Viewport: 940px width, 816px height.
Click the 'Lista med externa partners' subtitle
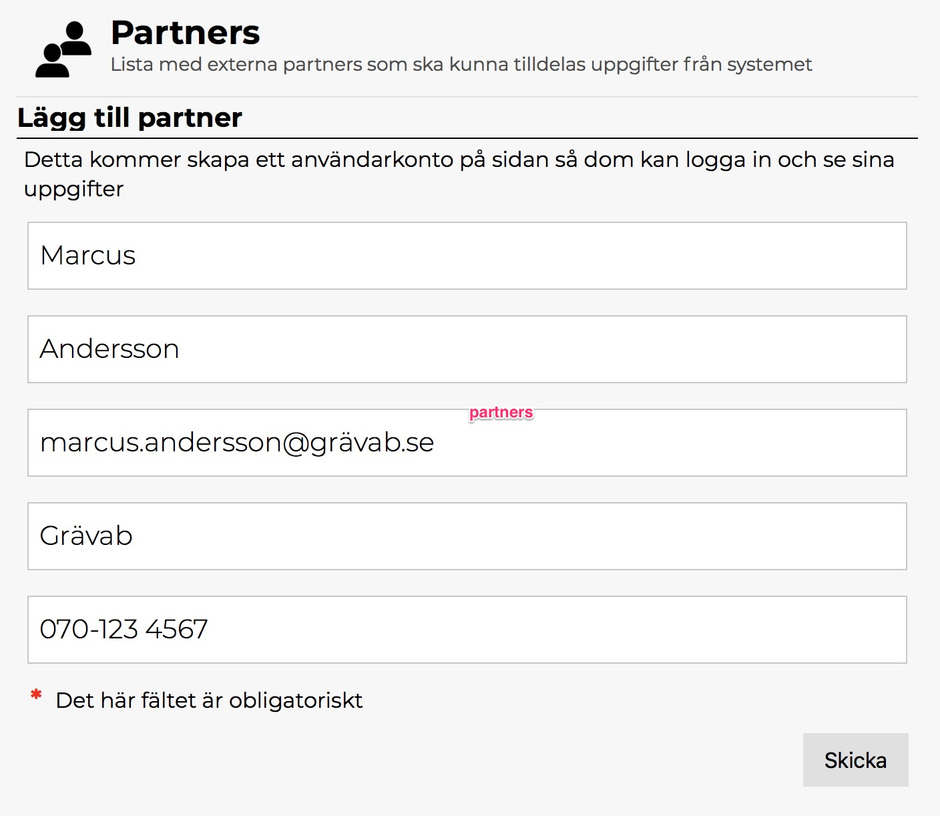[x=461, y=65]
